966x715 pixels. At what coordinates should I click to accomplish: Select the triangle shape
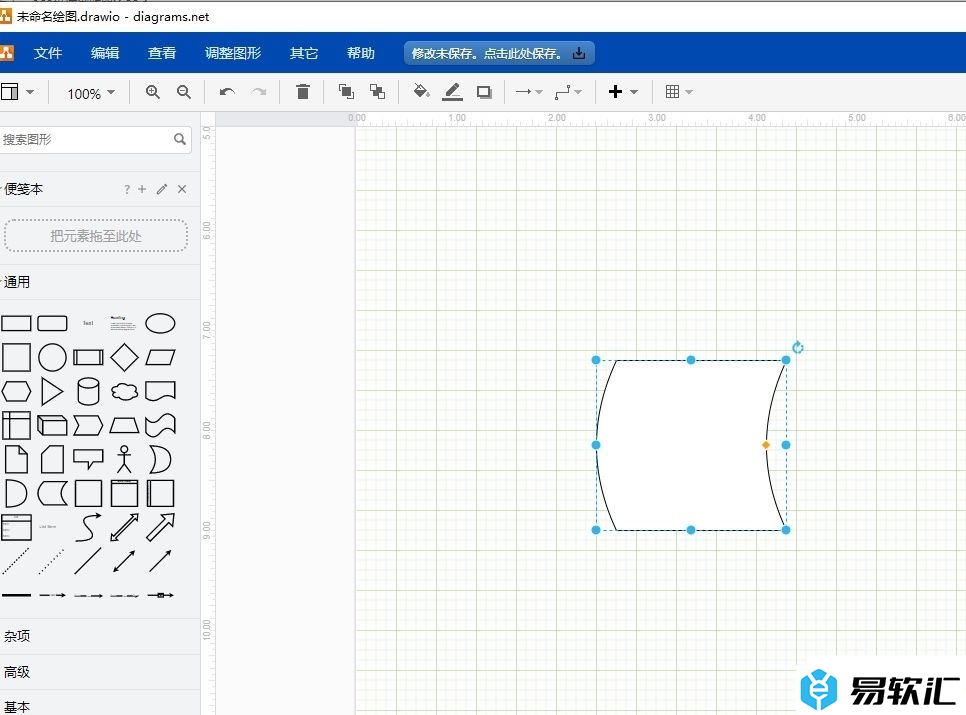pyautogui.click(x=52, y=391)
